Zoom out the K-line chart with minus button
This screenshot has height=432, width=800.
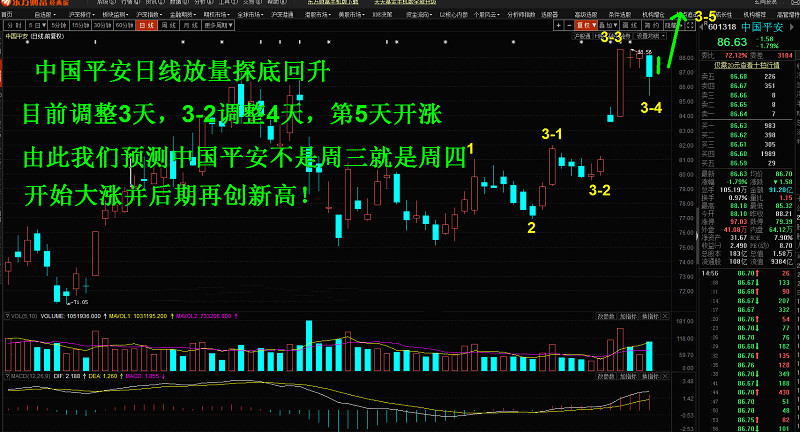pyautogui.click(x=569, y=25)
